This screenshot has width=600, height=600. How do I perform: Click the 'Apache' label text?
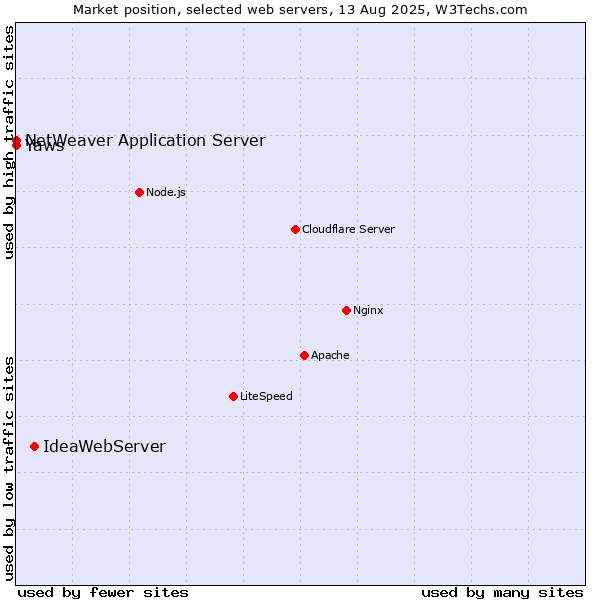330,355
